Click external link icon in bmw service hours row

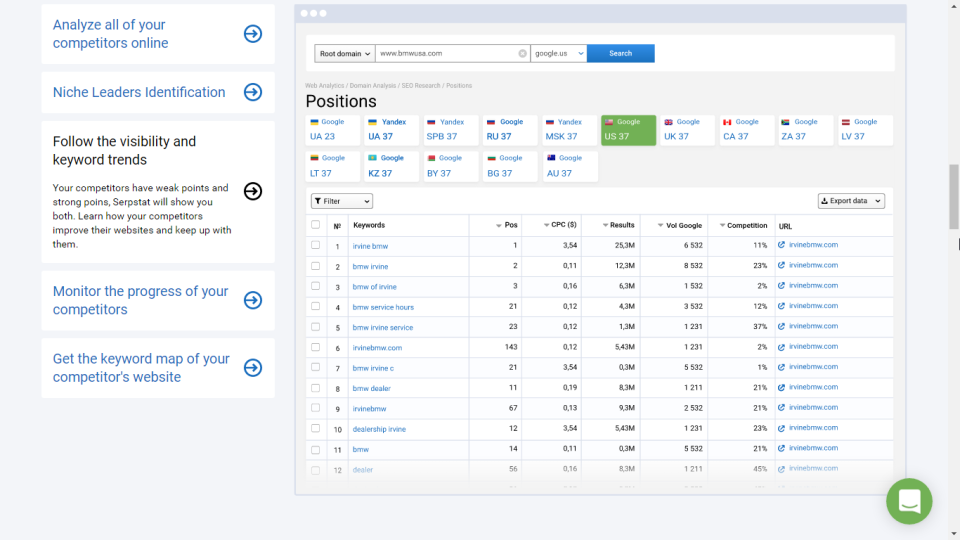pos(781,306)
